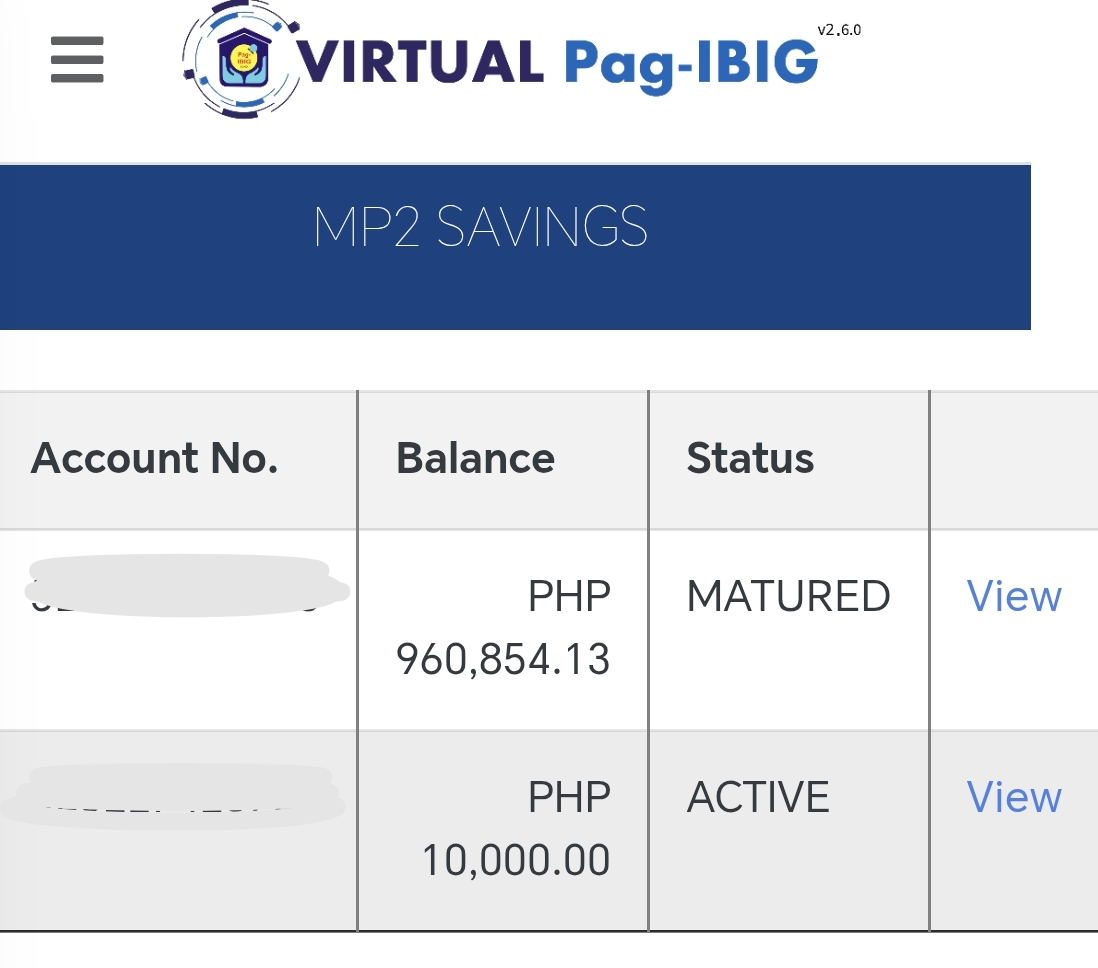Select the Account No. column header
1098x968 pixels.
(154, 458)
